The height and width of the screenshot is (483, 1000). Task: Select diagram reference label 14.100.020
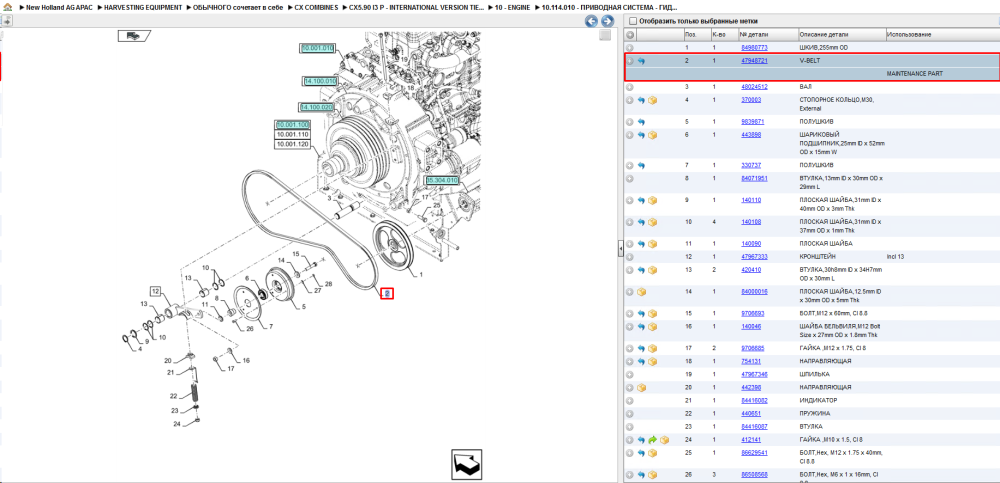317,107
